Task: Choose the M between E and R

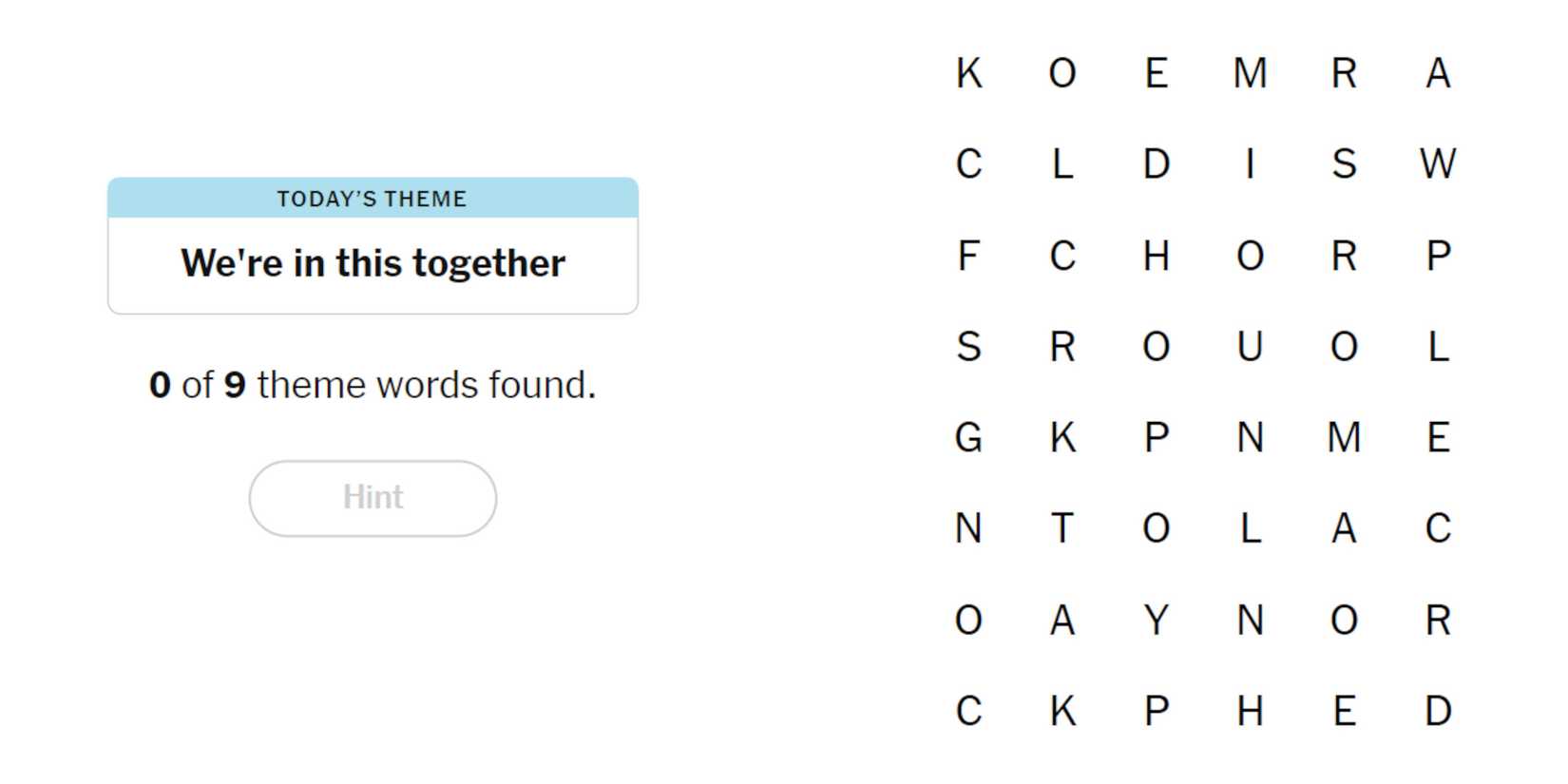Action: [1250, 73]
